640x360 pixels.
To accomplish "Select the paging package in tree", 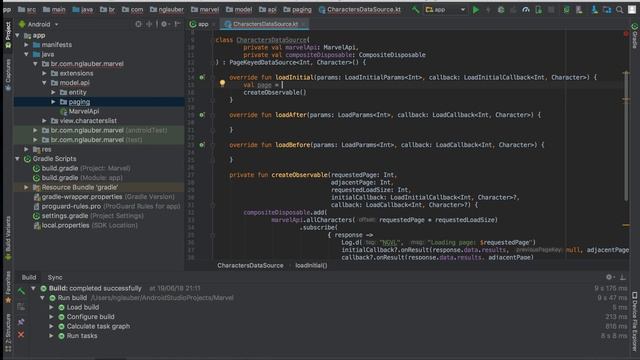I will coord(79,102).
